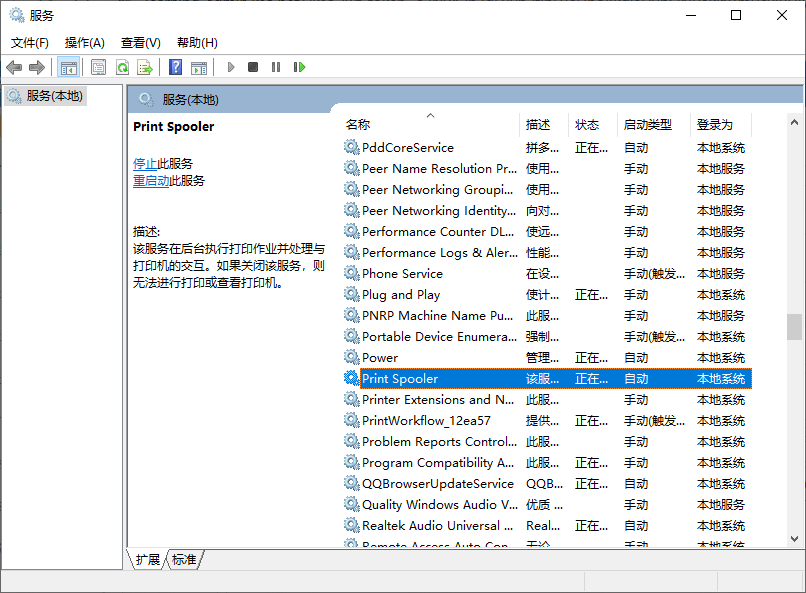This screenshot has height=593, width=806.
Task: Select Realtek Audio Universal service name
Action: click(x=437, y=525)
